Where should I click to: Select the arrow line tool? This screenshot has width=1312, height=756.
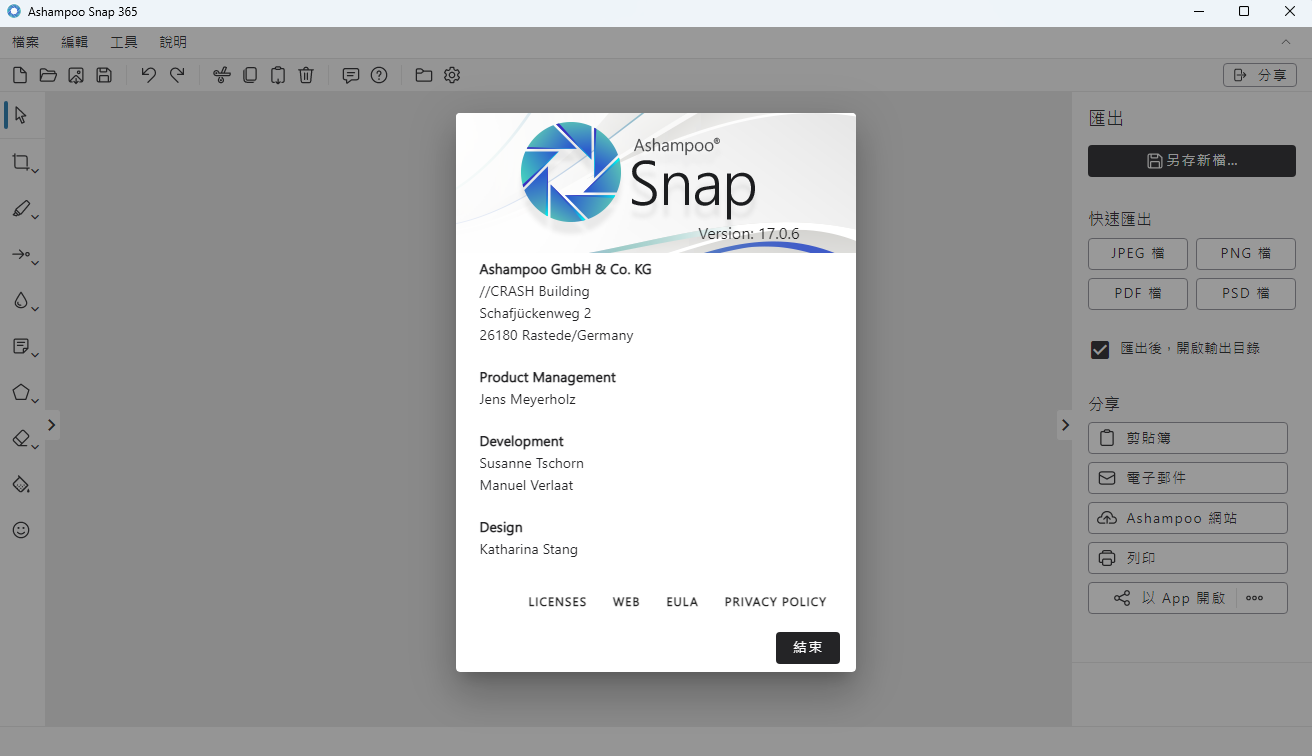tap(20, 255)
